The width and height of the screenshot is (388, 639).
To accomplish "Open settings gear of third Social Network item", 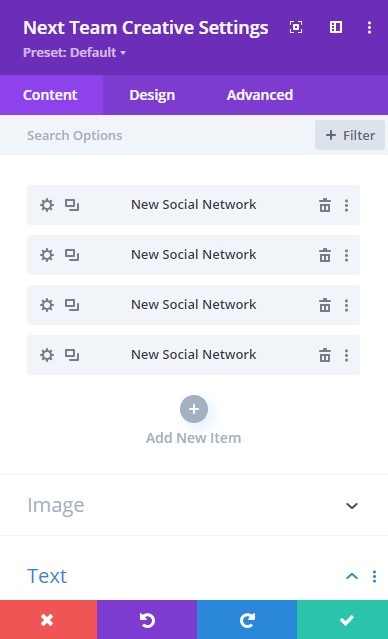I will tap(47, 305).
